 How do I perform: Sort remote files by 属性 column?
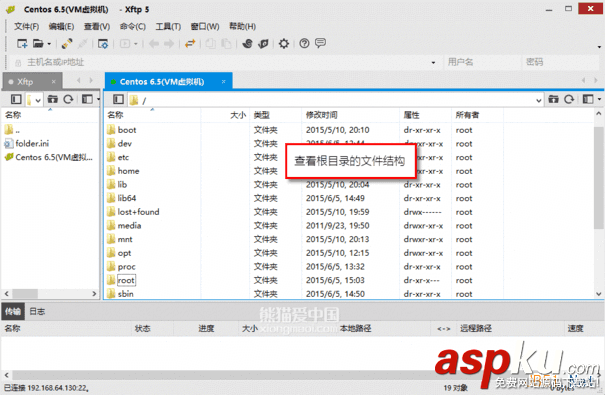[425, 115]
